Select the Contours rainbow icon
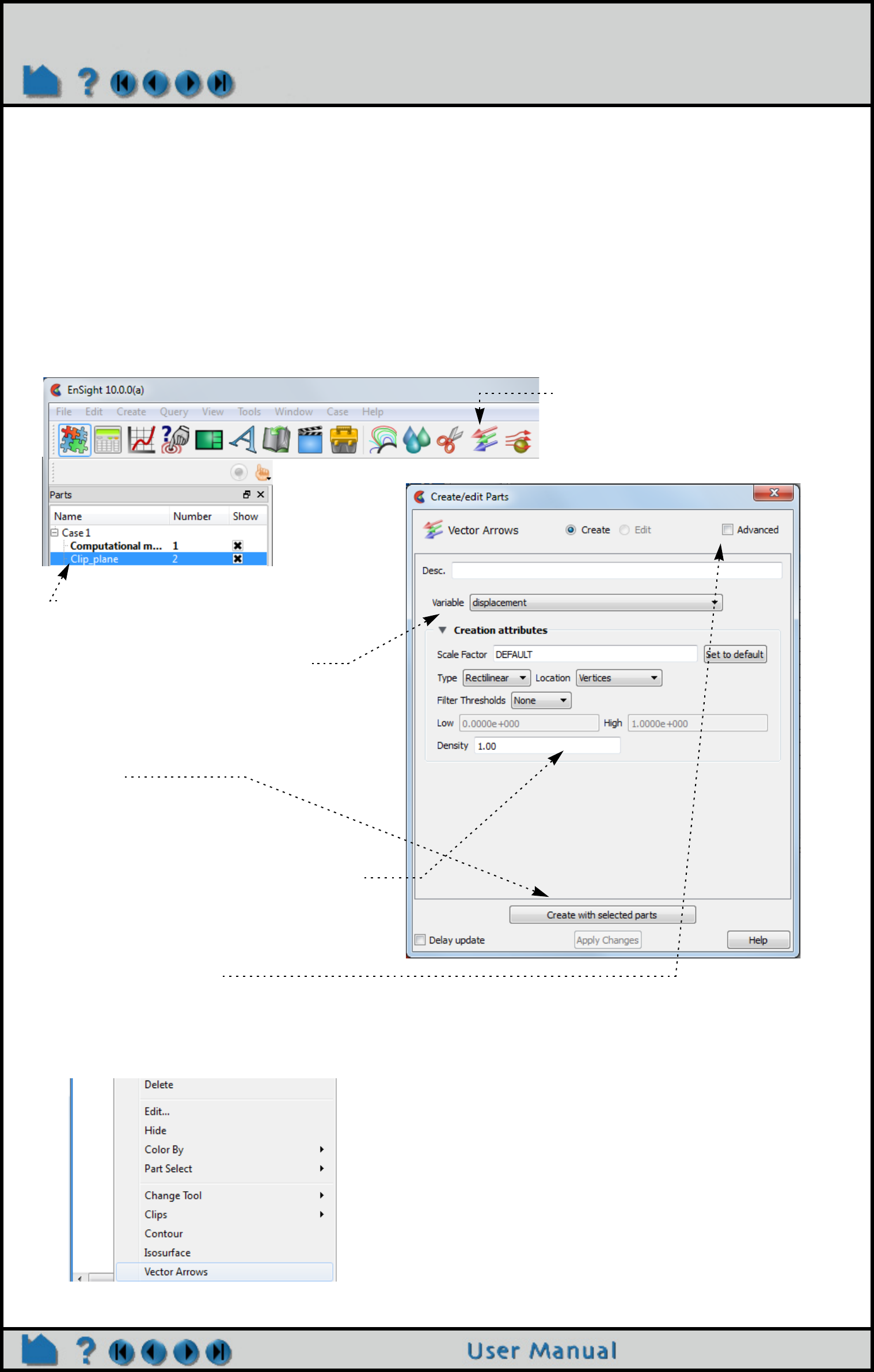 click(x=383, y=440)
